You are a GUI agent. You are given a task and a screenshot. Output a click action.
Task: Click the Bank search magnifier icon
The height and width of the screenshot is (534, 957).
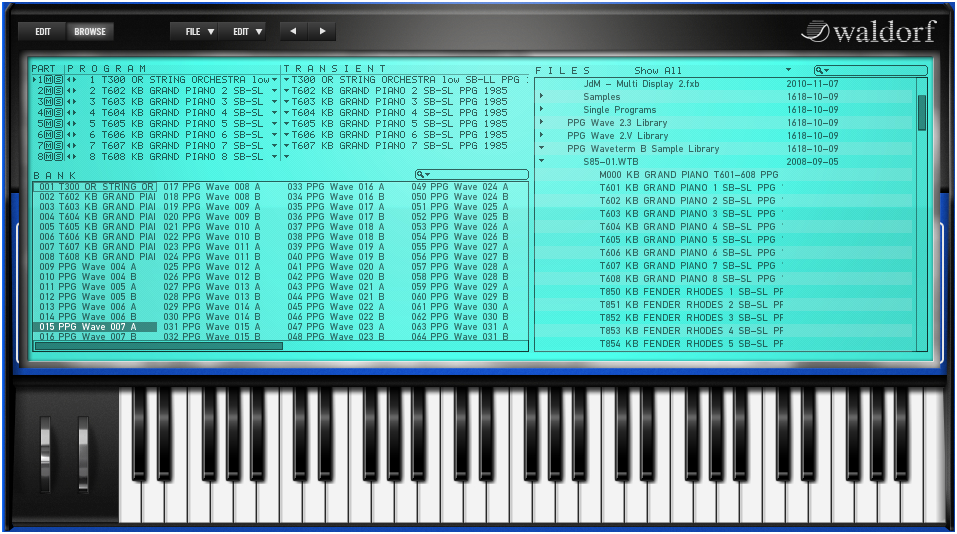click(x=422, y=175)
